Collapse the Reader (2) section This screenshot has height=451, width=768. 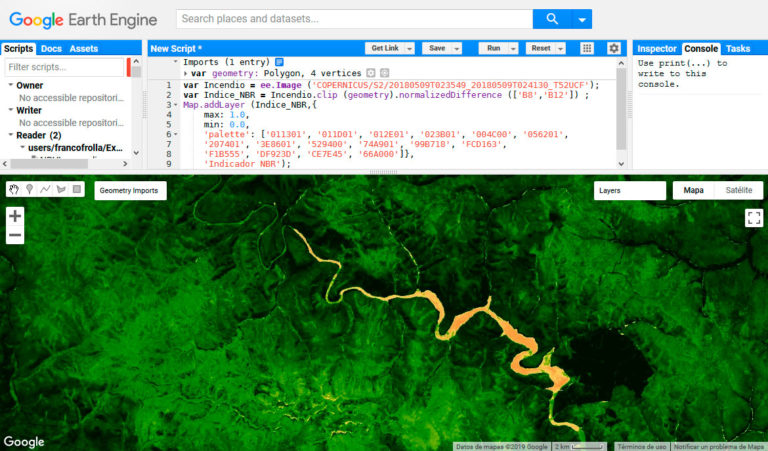pos(10,135)
